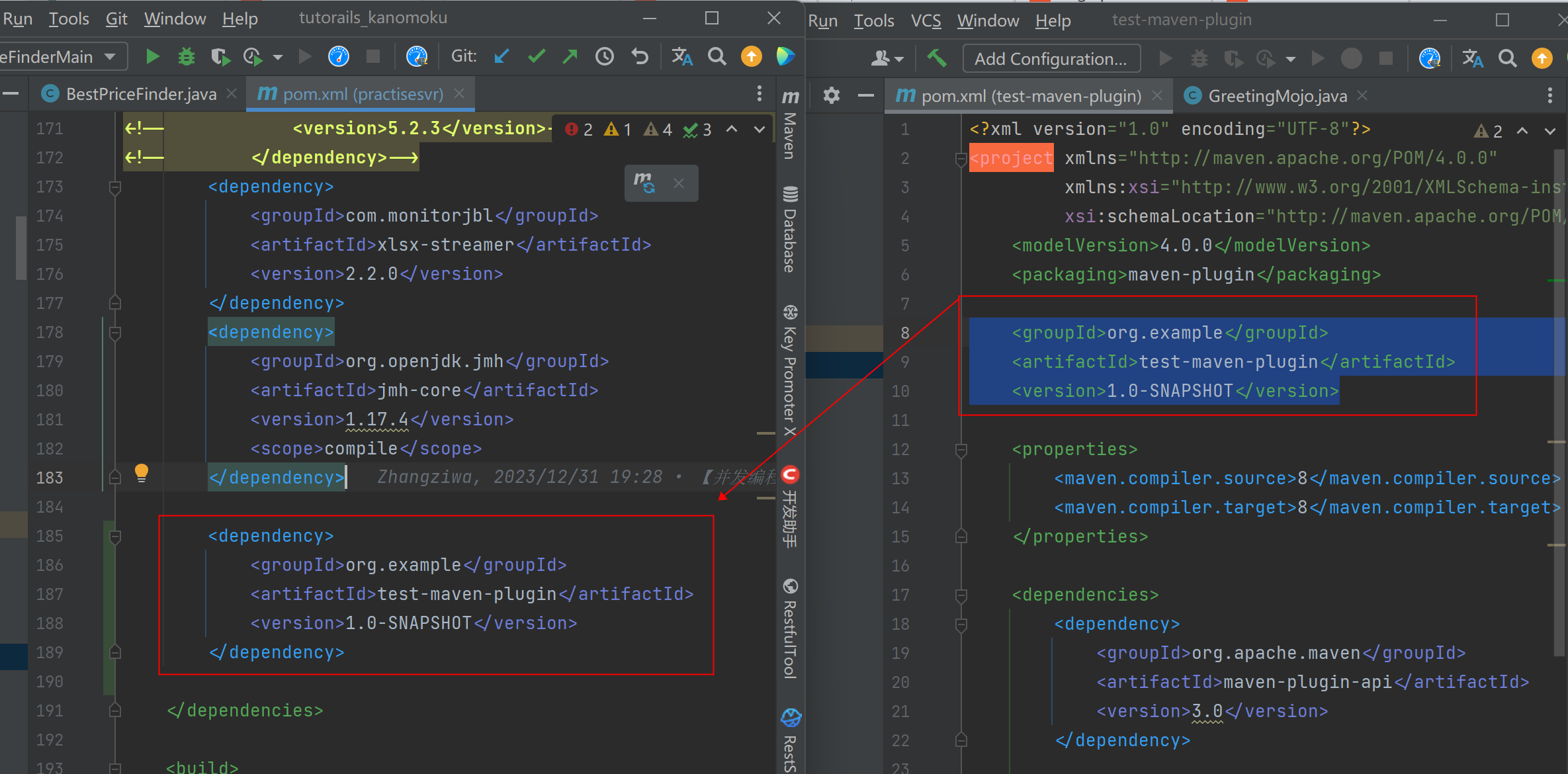
Task: Hide the tool panel with the dash in test-maven-plugin
Action: click(x=866, y=96)
